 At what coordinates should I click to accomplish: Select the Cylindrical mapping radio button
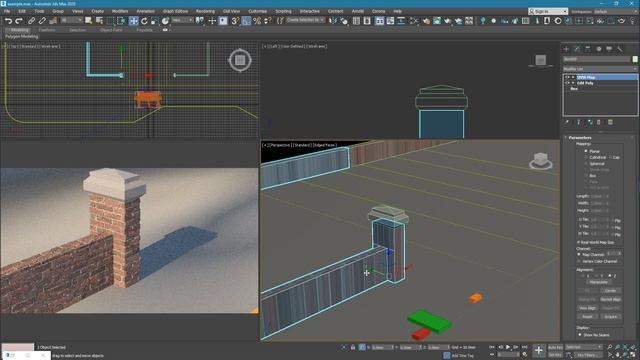point(586,157)
